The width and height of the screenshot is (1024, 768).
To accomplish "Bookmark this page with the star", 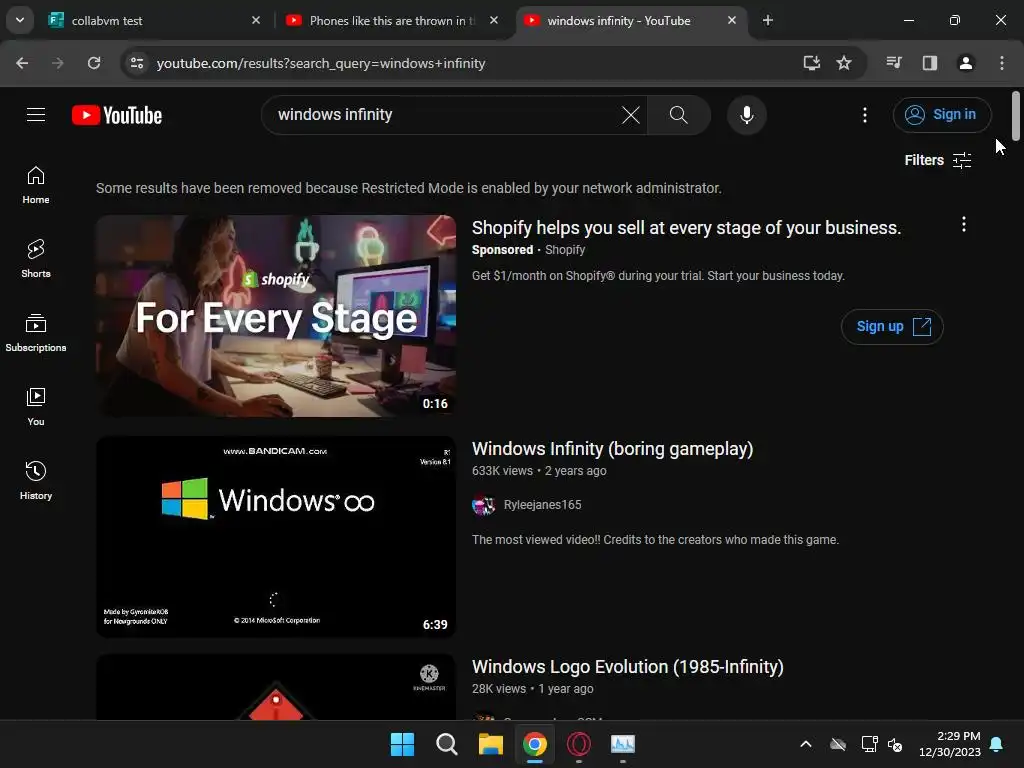I will [844, 63].
